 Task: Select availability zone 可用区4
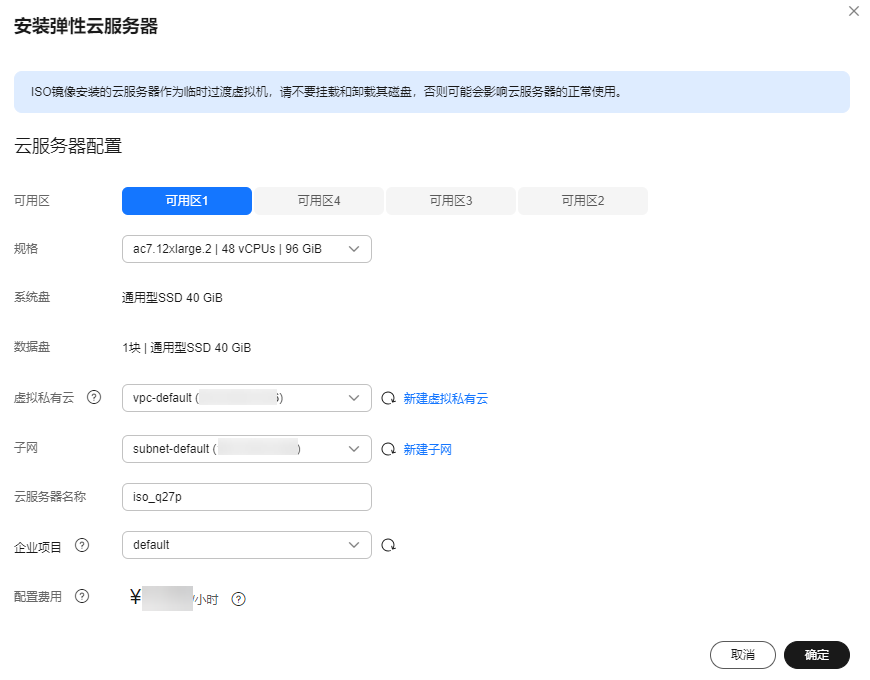tap(319, 201)
